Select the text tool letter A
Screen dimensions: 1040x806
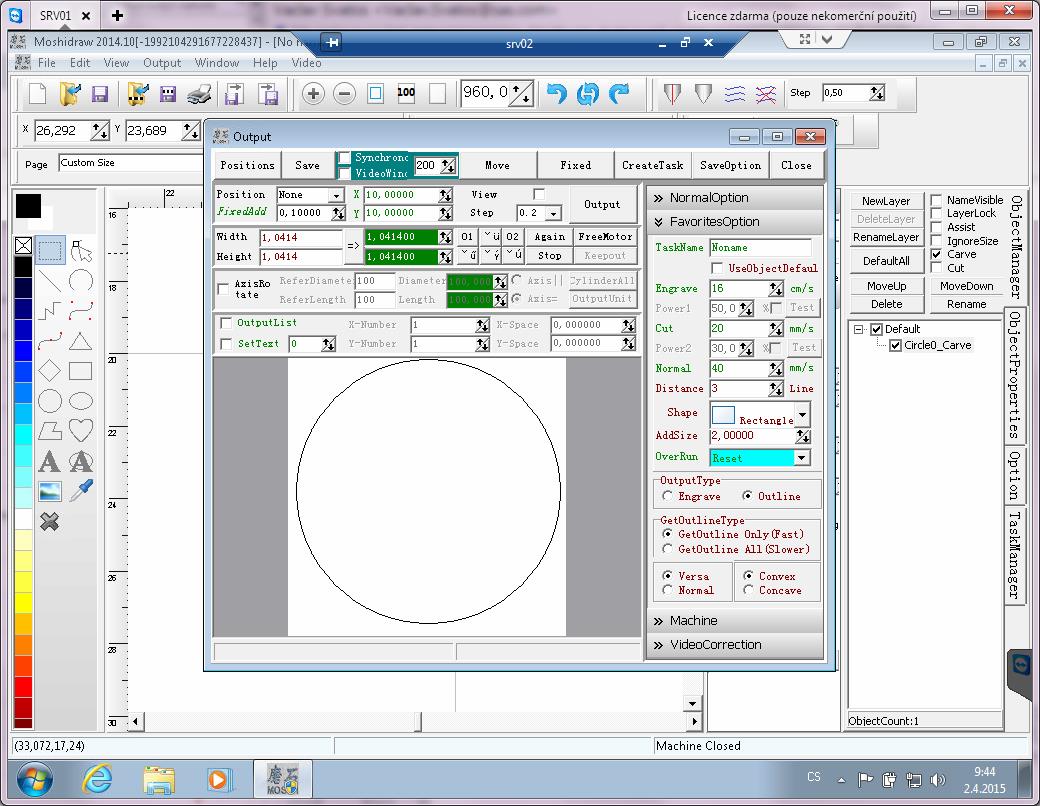click(x=49, y=461)
